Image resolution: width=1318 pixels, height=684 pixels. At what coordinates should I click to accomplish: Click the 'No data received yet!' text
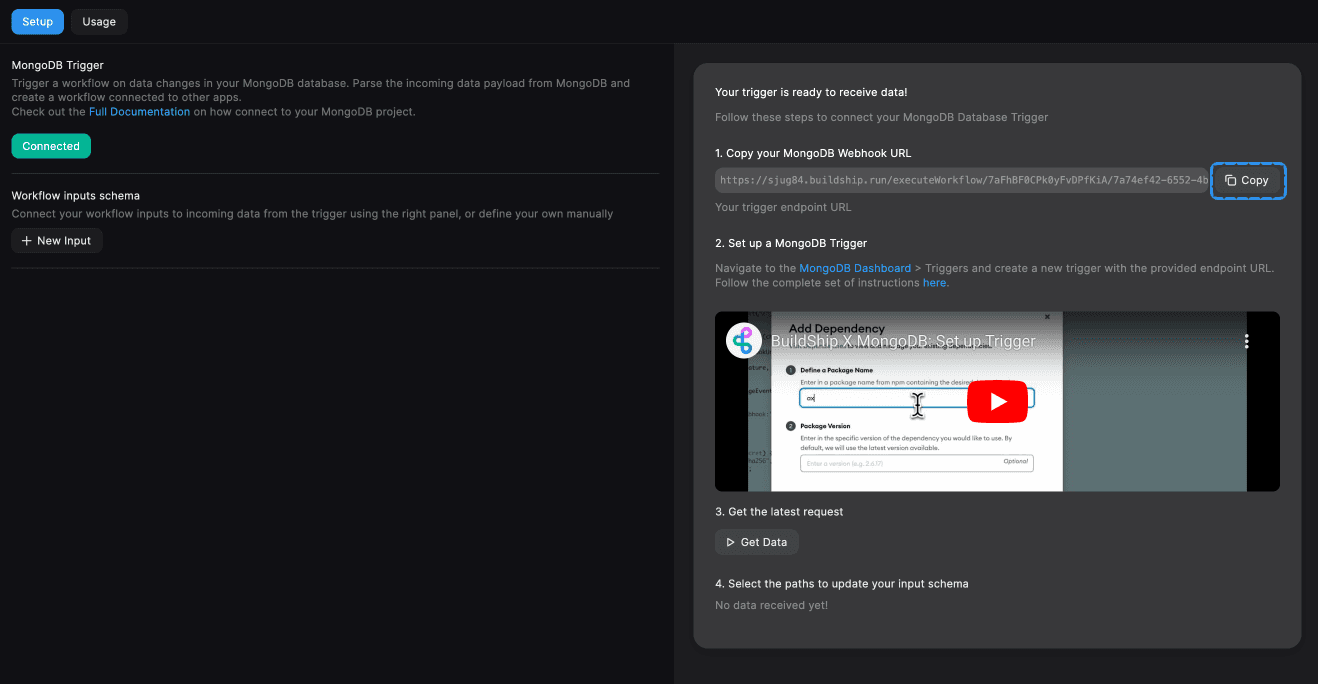click(771, 605)
